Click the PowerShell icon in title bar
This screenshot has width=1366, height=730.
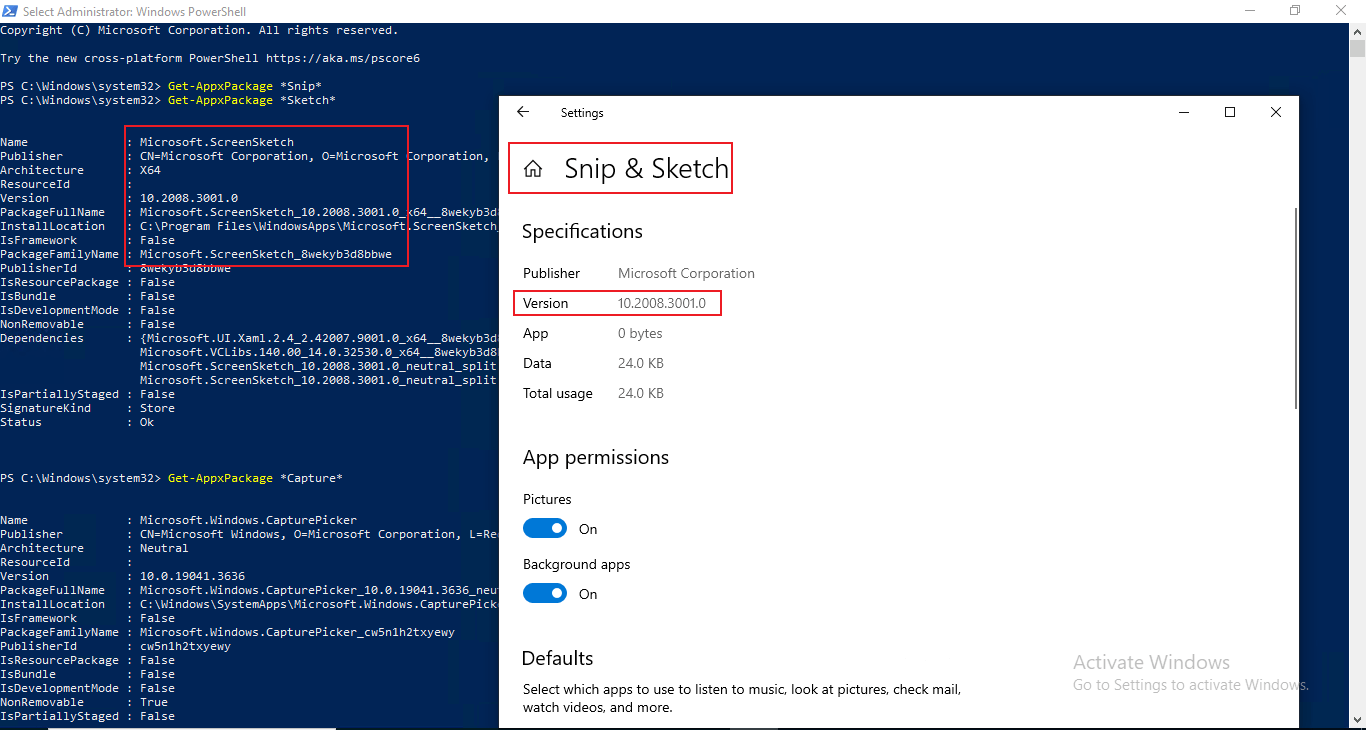point(10,11)
